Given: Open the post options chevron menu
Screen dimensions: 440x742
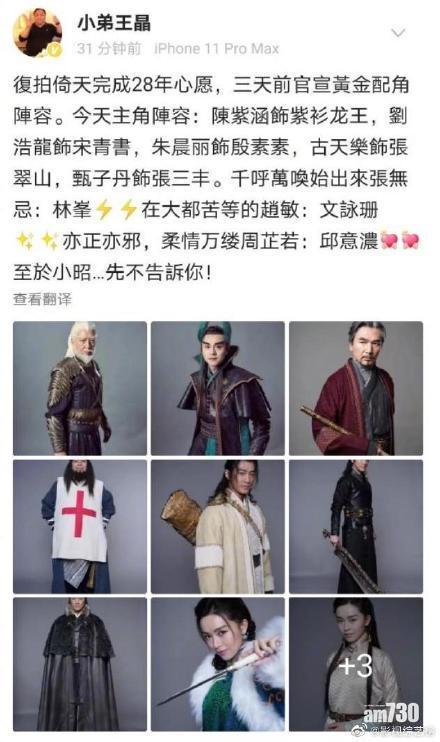Looking at the screenshot, I should coord(398,33).
